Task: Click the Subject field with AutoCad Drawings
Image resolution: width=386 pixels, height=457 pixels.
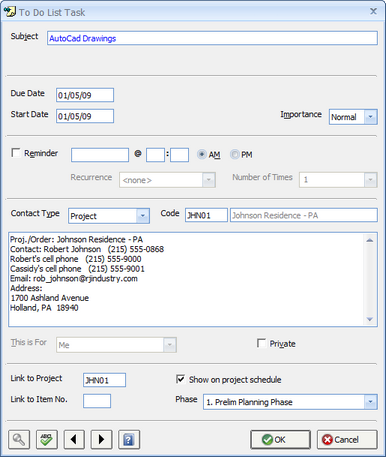Action: pos(212,38)
